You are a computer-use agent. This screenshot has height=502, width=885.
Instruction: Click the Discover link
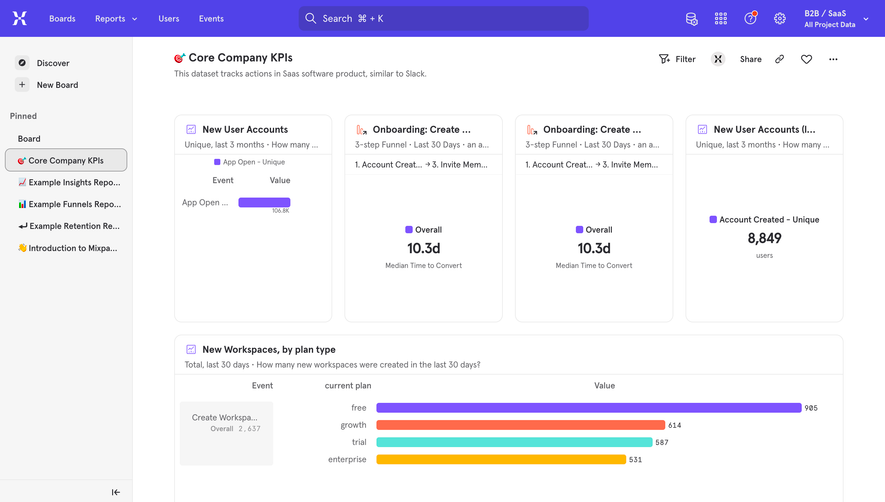(x=53, y=63)
